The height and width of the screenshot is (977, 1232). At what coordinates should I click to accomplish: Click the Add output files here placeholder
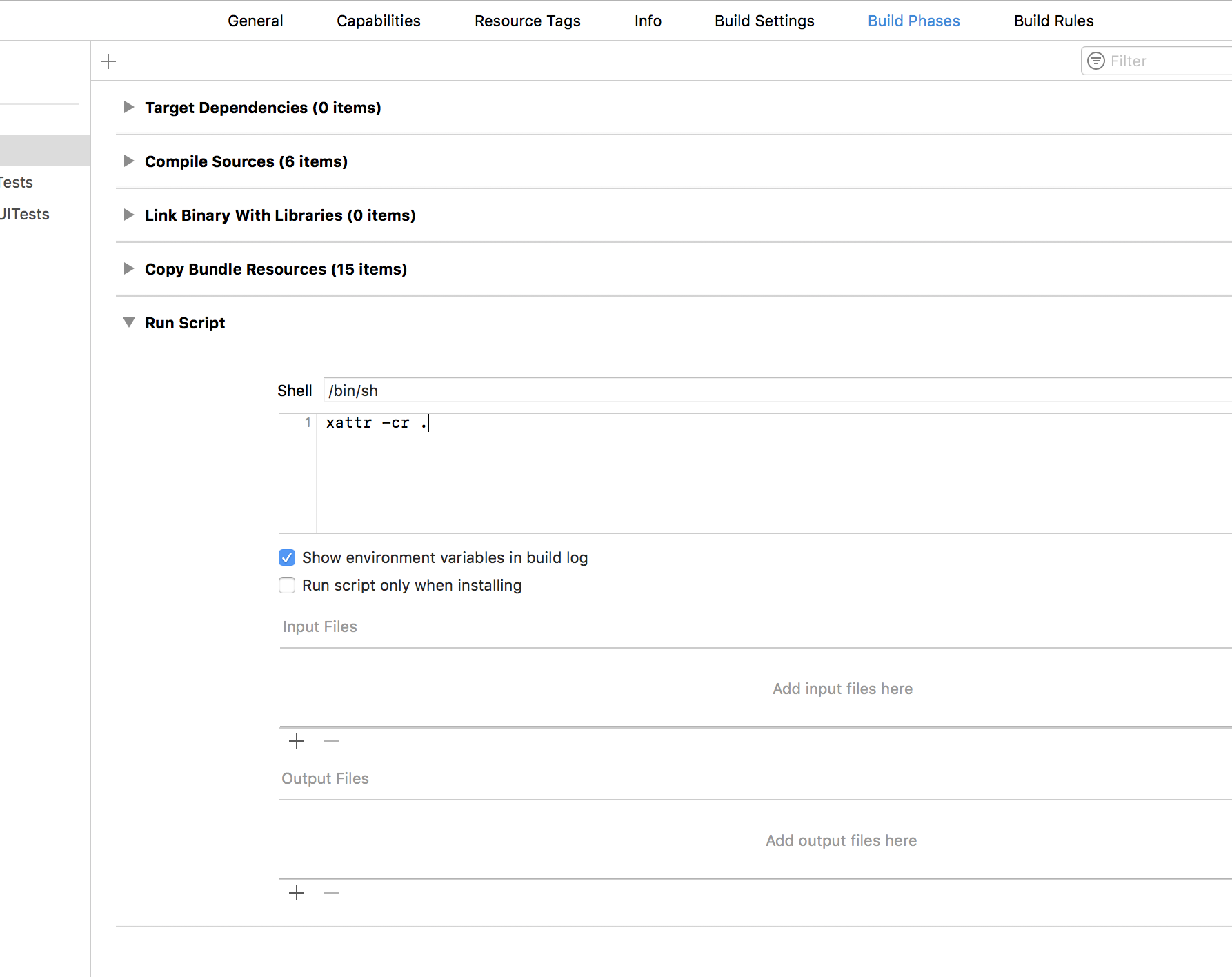click(841, 840)
